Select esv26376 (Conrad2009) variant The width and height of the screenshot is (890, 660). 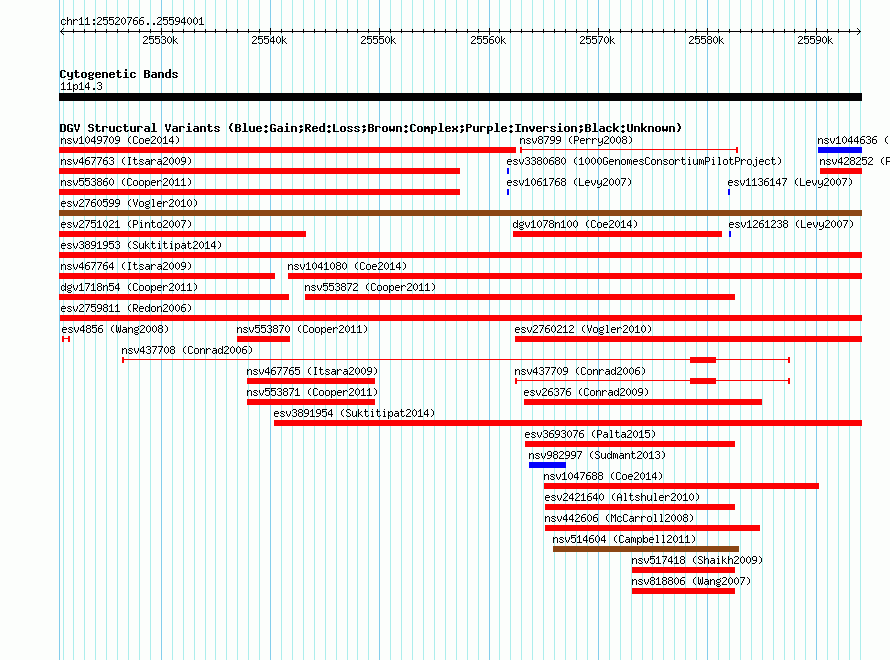643,402
